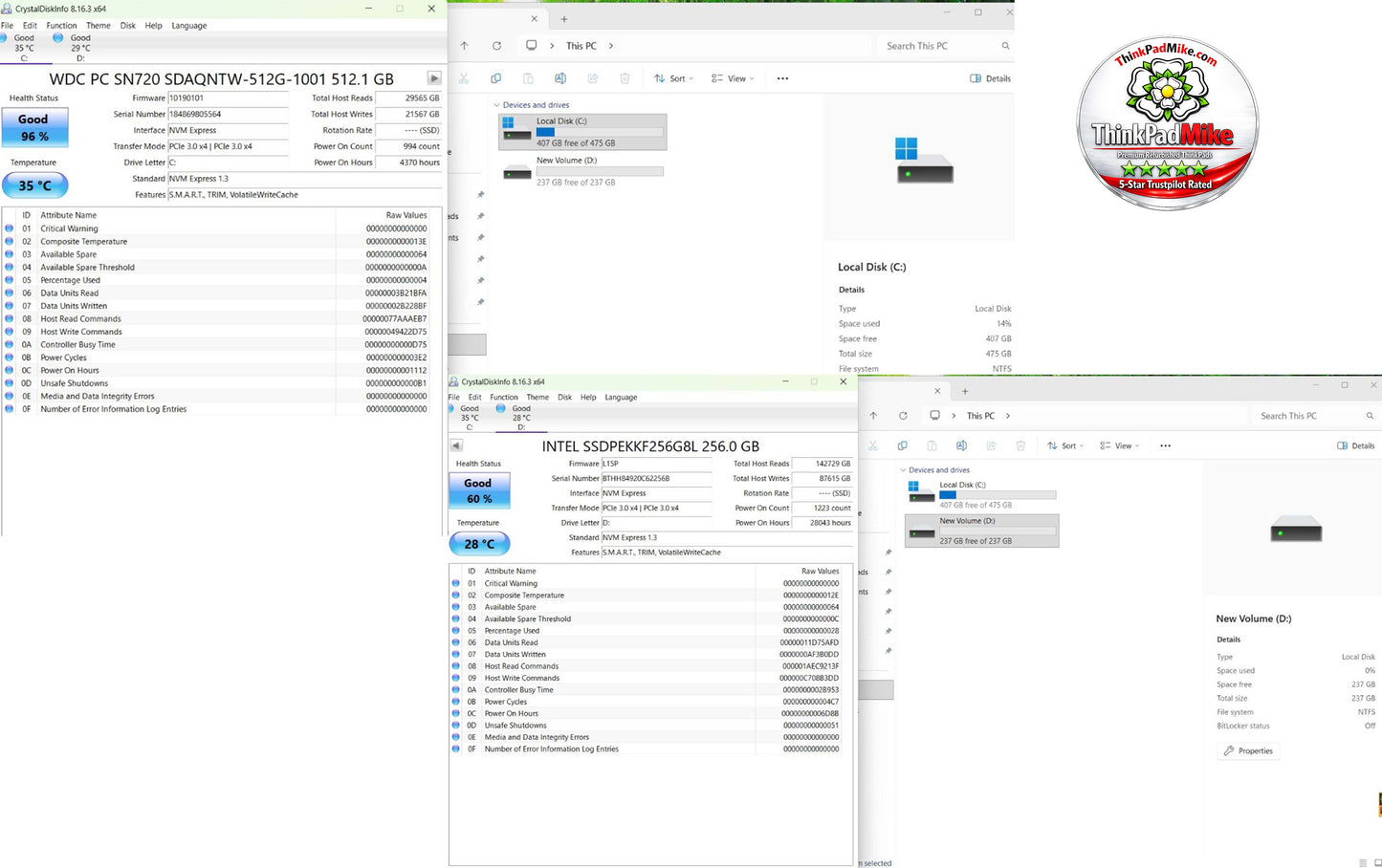Open Sort dropdown in lower File Explorer
Viewport: 1382px width, 868px height.
tap(1065, 445)
